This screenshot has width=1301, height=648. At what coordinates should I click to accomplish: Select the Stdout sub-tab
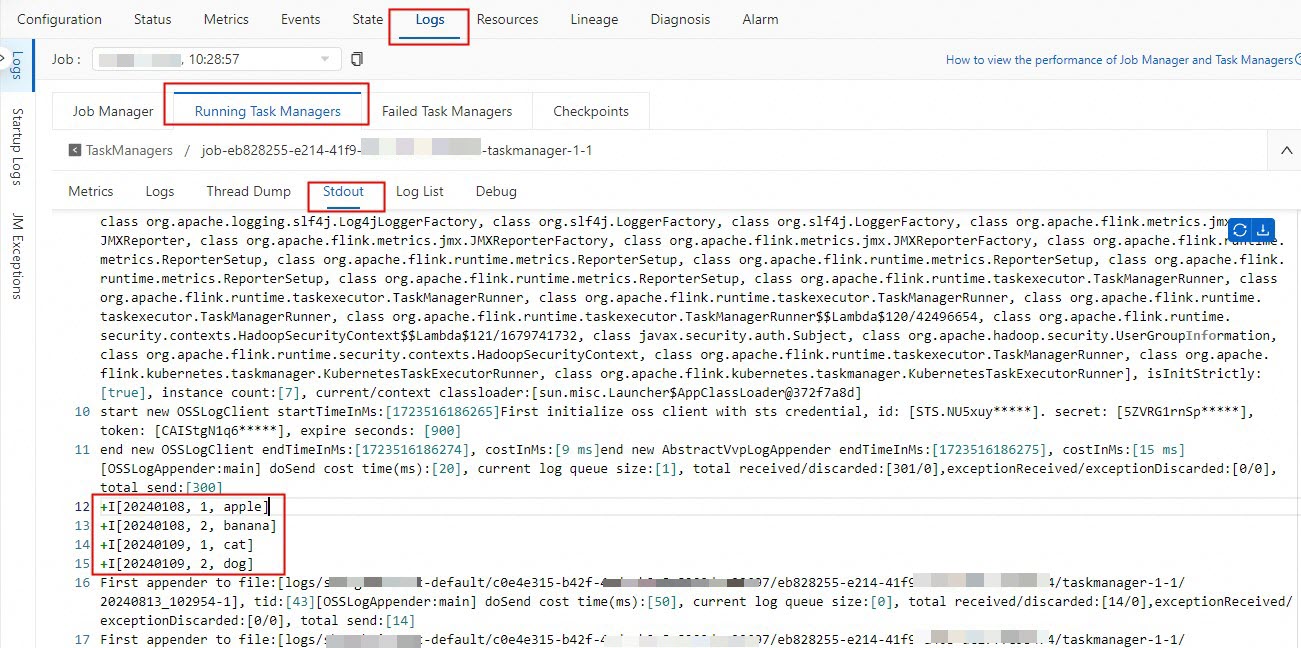click(343, 191)
